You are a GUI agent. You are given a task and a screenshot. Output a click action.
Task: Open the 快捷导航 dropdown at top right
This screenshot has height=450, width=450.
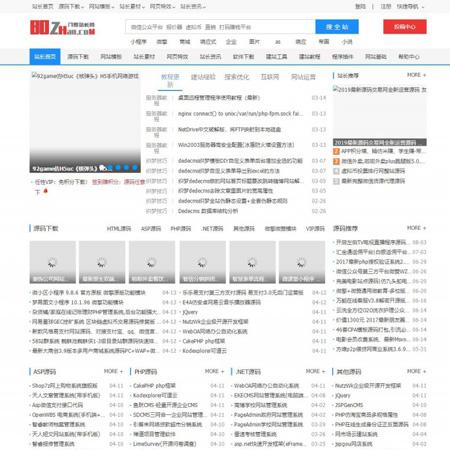click(410, 6)
